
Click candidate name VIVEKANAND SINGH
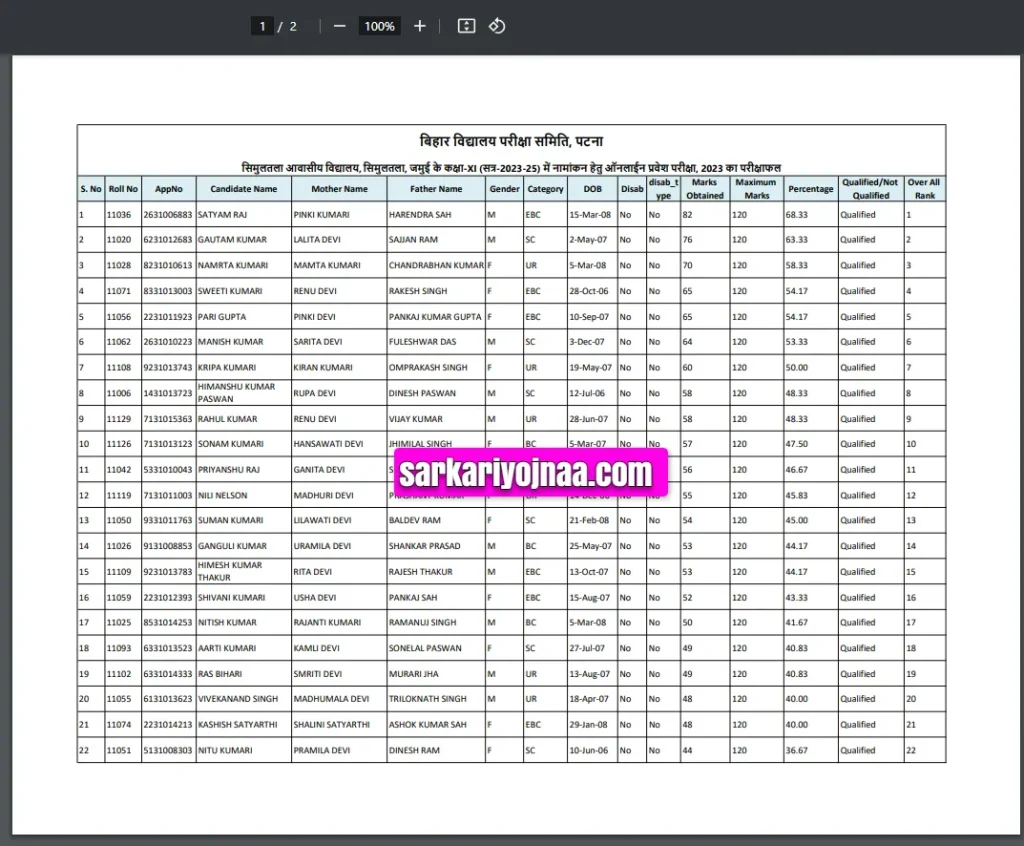coord(238,699)
